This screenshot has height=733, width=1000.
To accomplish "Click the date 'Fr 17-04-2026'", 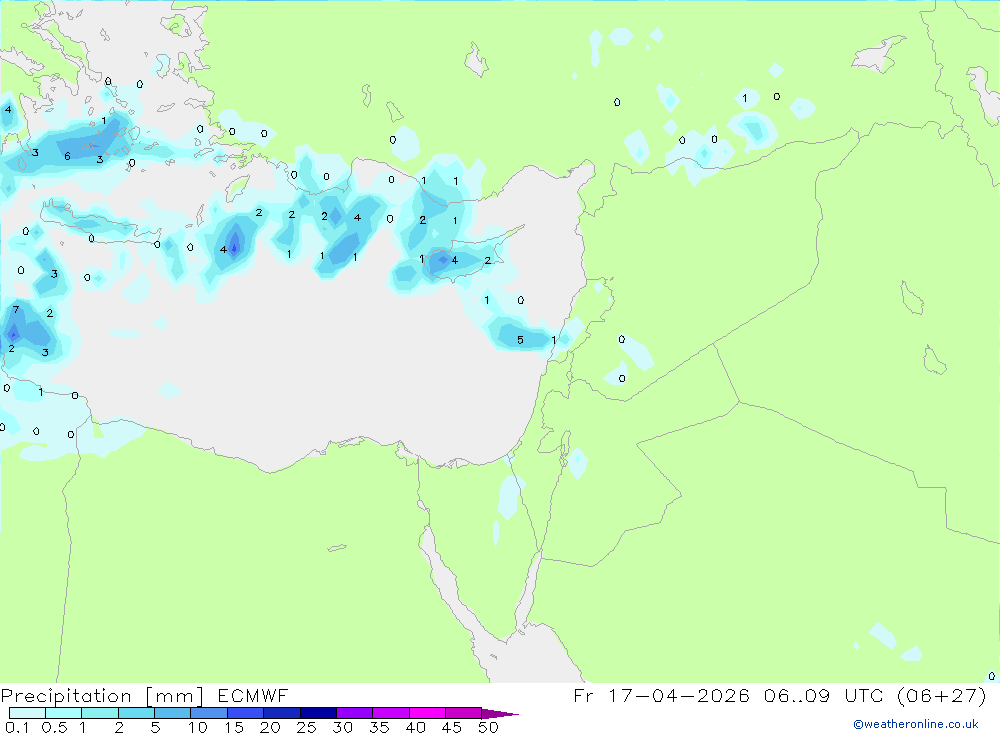I will click(x=661, y=695).
